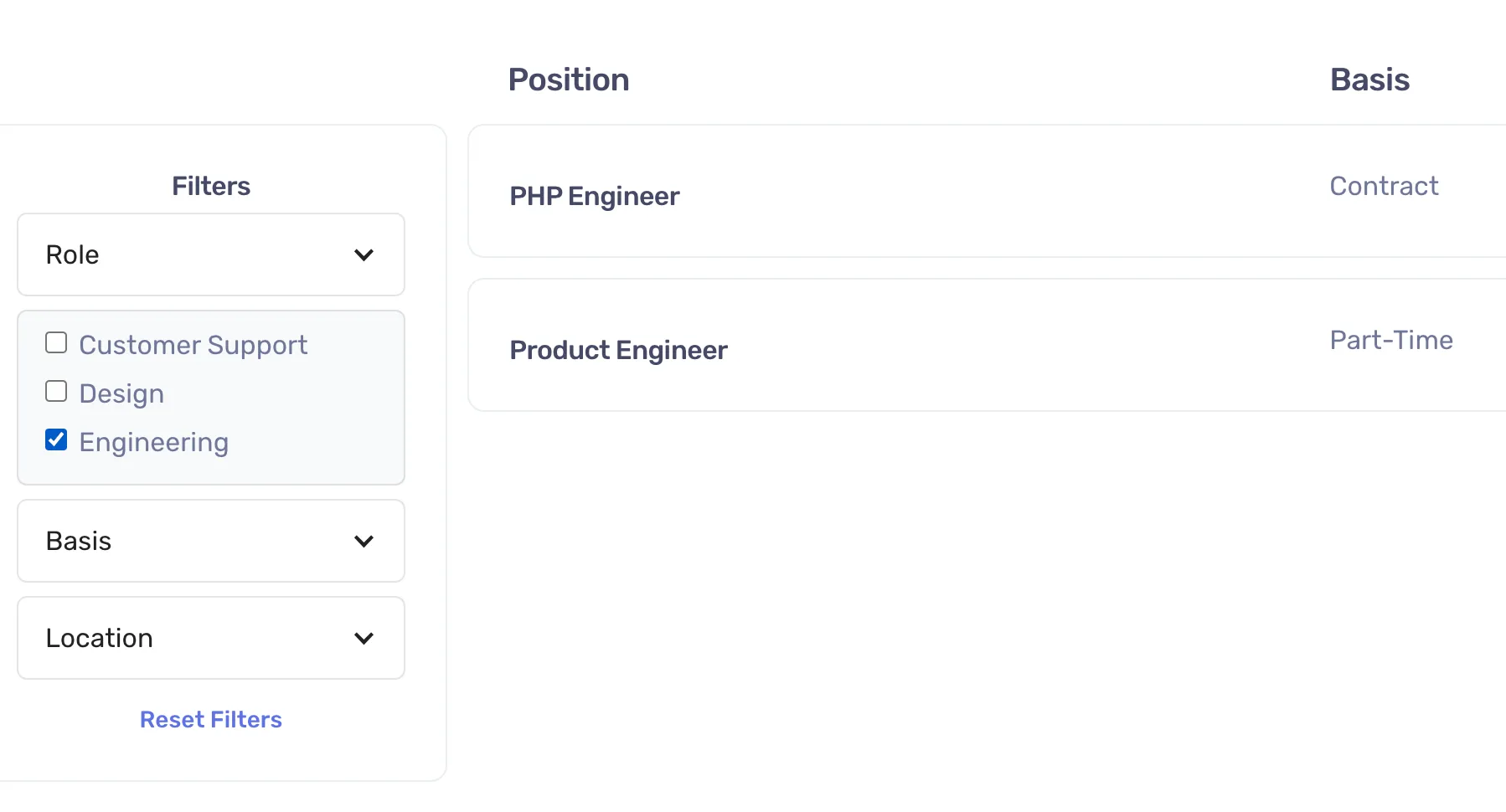Viewport: 1506px width, 812px height.
Task: Uncheck the Engineering checkbox
Action: (x=56, y=440)
